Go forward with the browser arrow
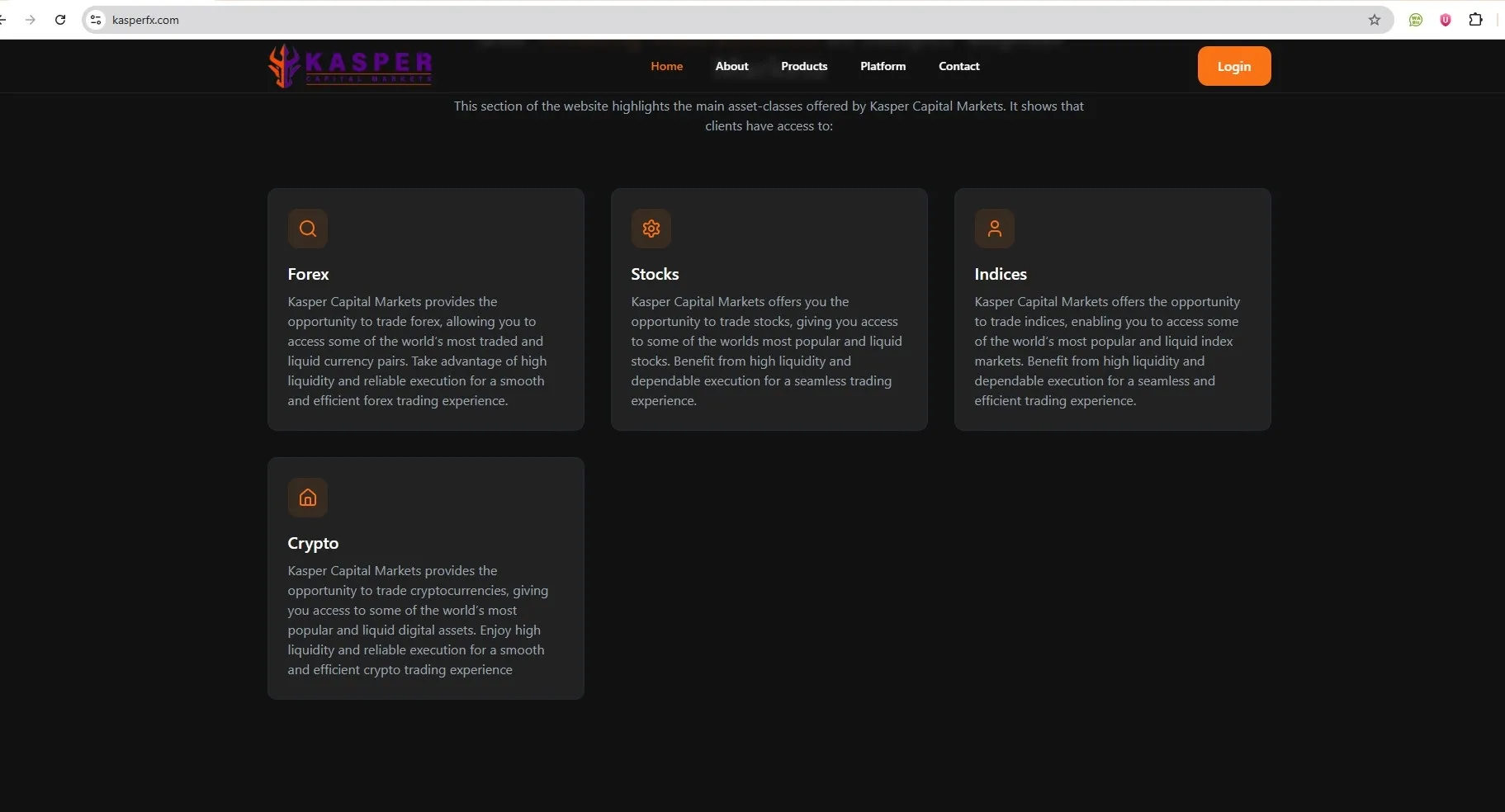The image size is (1505, 812). [31, 20]
